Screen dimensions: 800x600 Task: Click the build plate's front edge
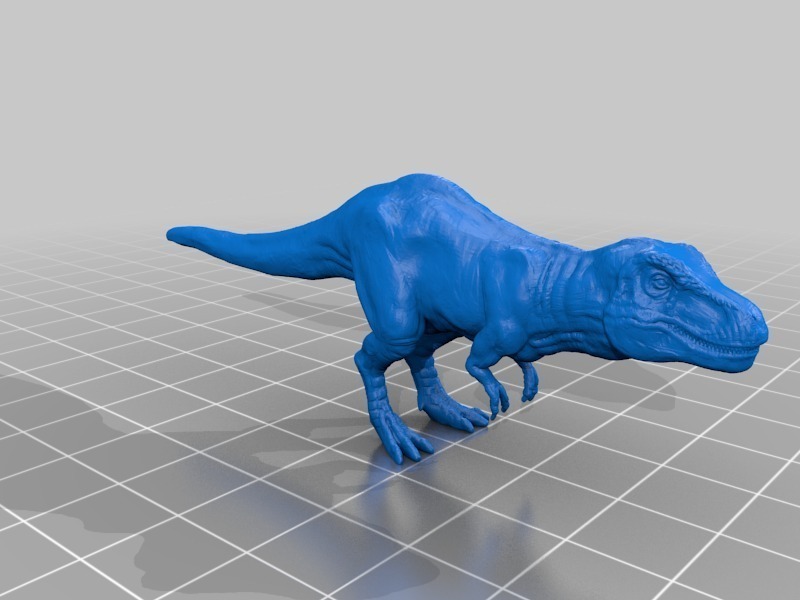point(400,590)
